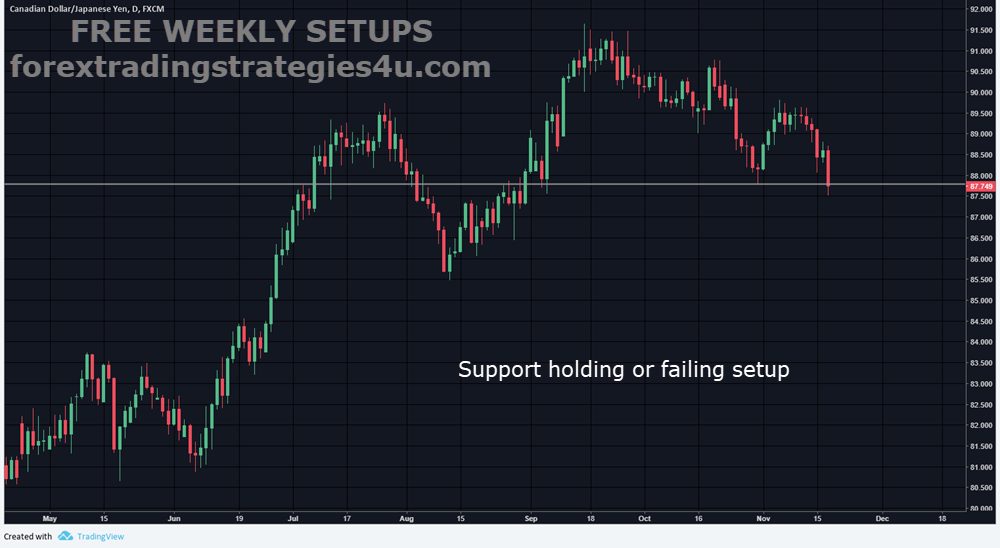Click the 'FREE WEEKLY SETUPS' heading
The height and width of the screenshot is (548, 1000).
(x=250, y=32)
